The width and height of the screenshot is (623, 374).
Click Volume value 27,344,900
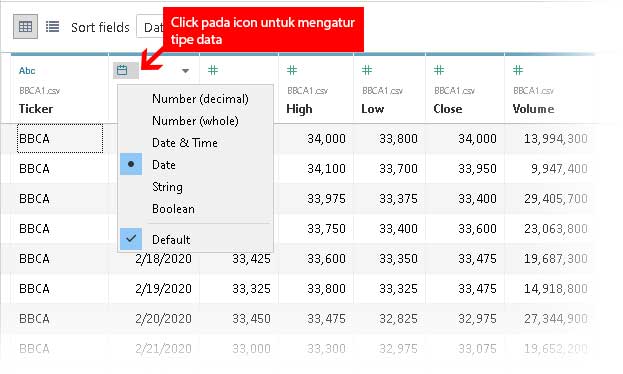pyautogui.click(x=555, y=319)
